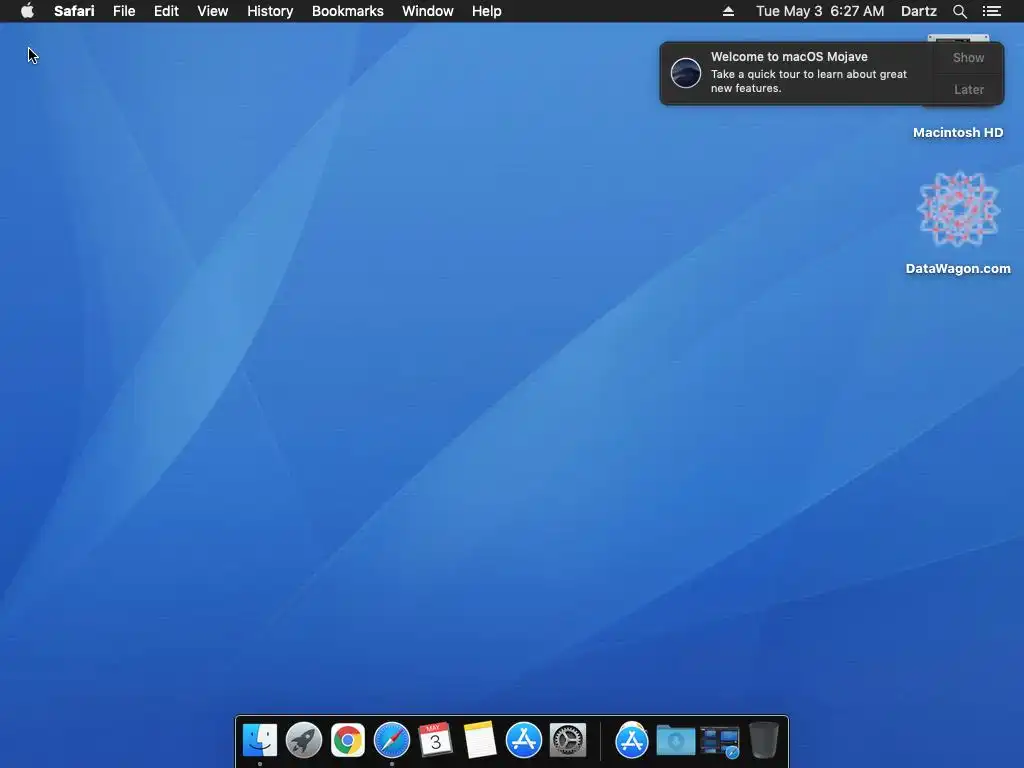
Task: Open the Safari application menu
Action: [x=74, y=11]
